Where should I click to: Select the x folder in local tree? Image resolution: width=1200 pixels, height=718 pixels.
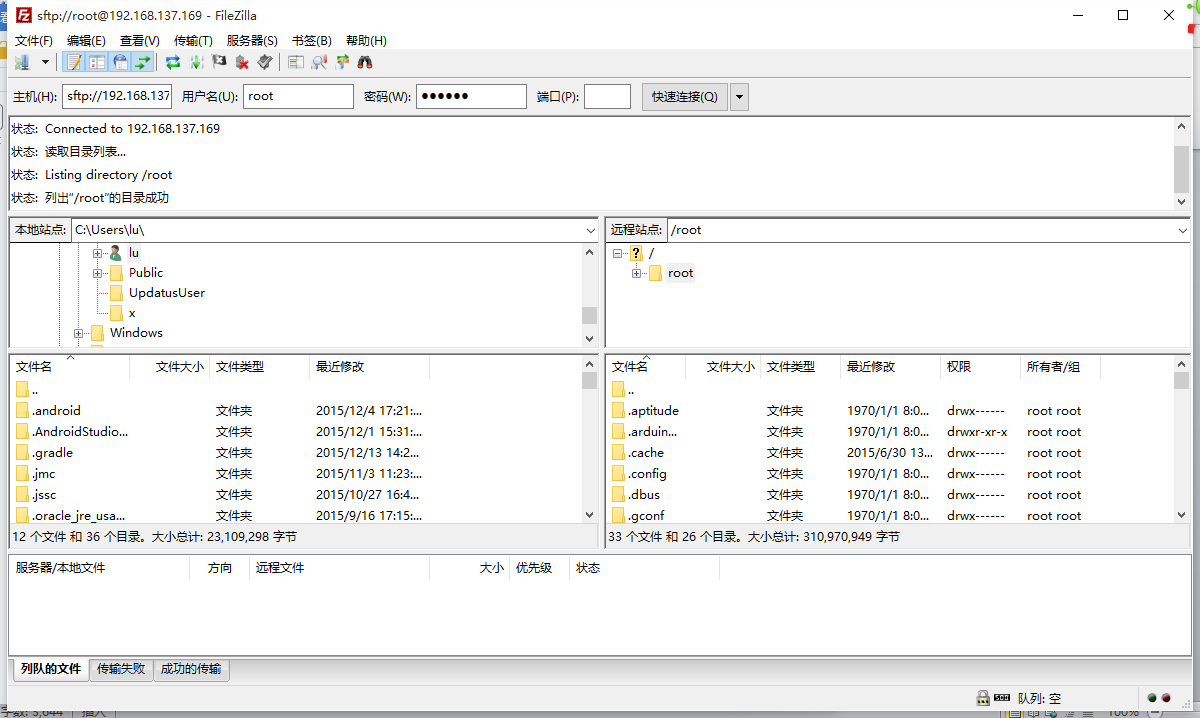click(x=131, y=313)
